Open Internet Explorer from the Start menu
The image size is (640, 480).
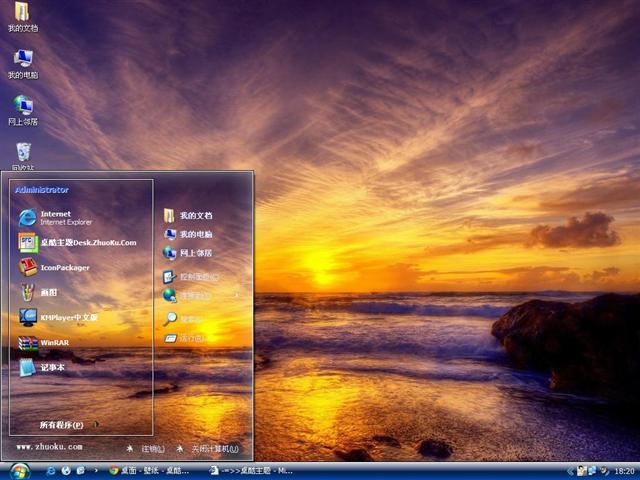pyautogui.click(x=60, y=217)
